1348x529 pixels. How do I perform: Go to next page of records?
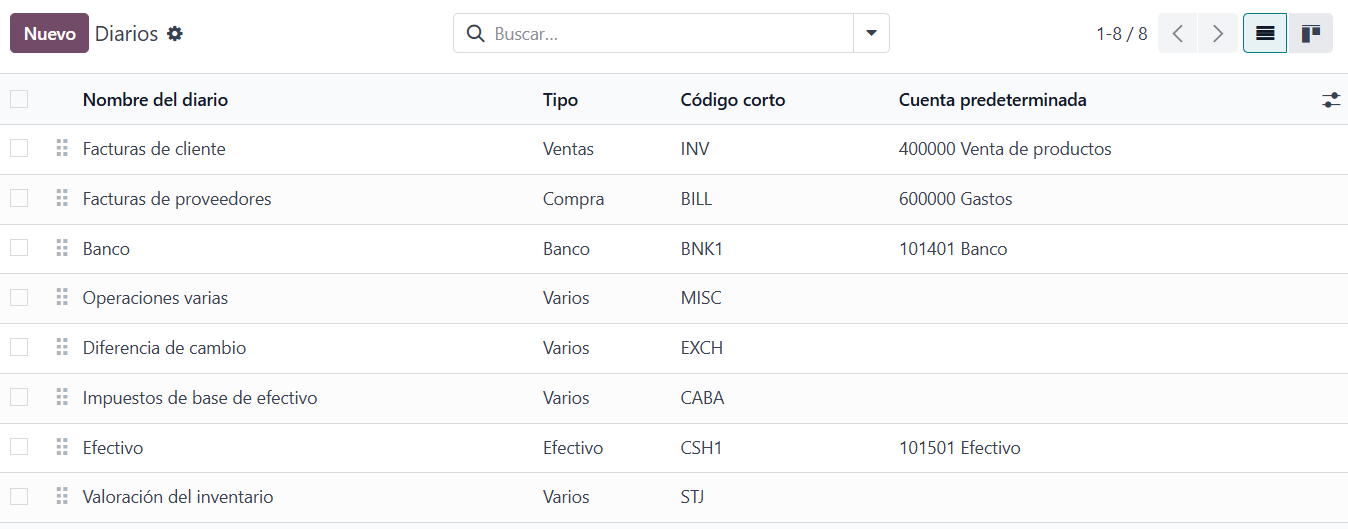[1217, 33]
